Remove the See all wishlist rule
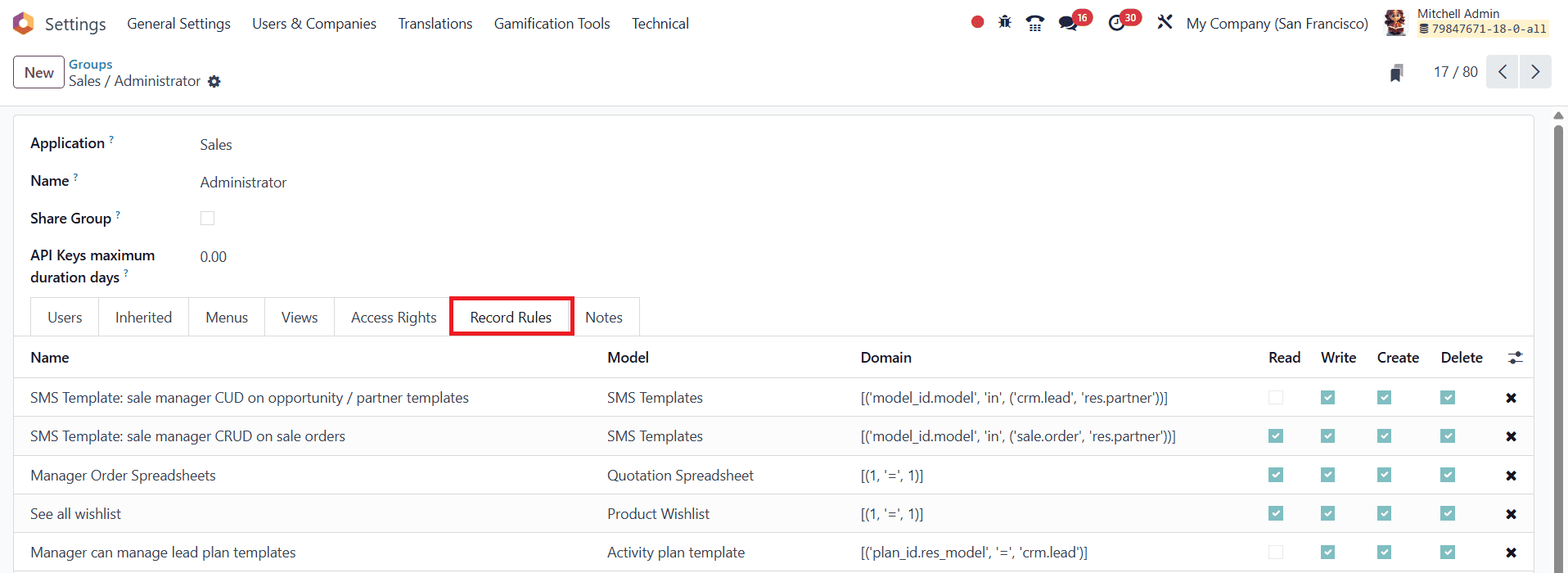Image resolution: width=1568 pixels, height=573 pixels. 1511,514
